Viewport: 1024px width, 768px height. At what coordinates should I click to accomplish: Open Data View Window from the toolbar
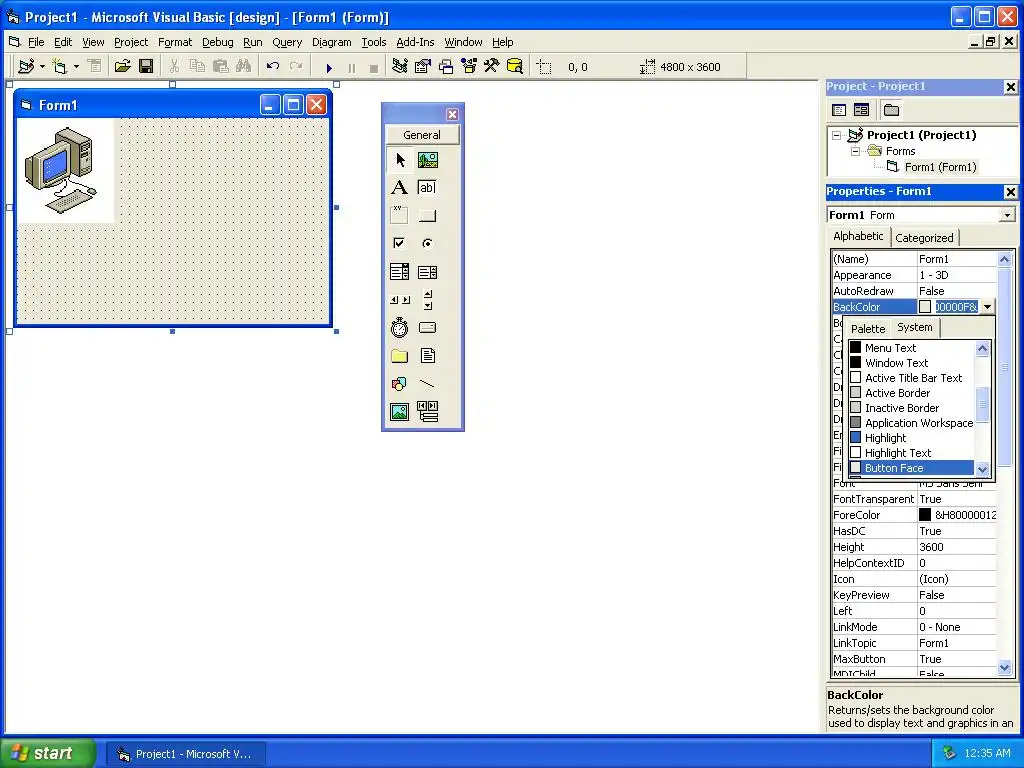515,67
